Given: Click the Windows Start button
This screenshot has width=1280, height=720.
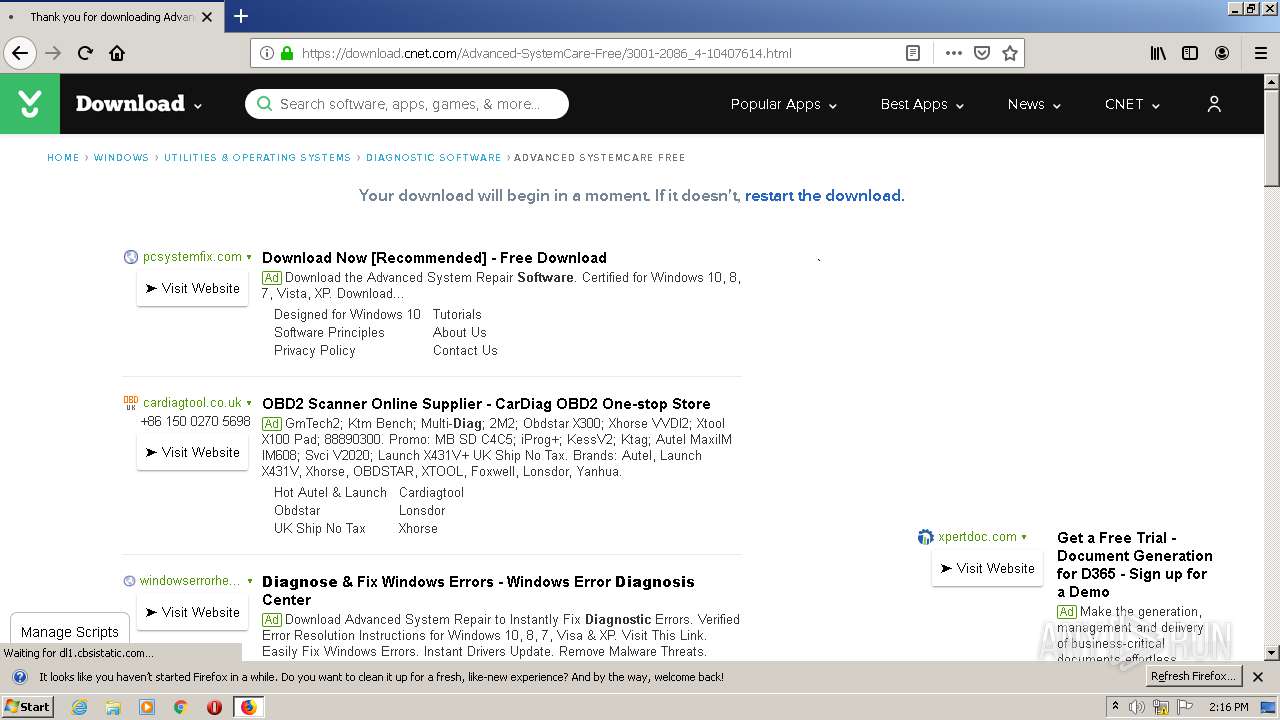Looking at the screenshot, I should click(28, 707).
